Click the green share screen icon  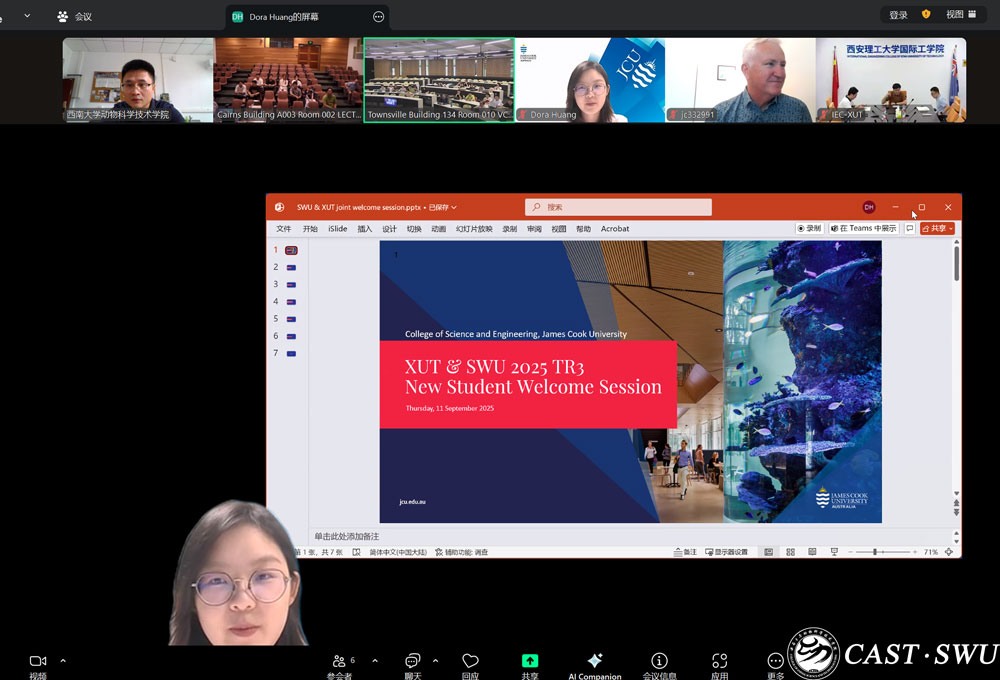pos(530,661)
